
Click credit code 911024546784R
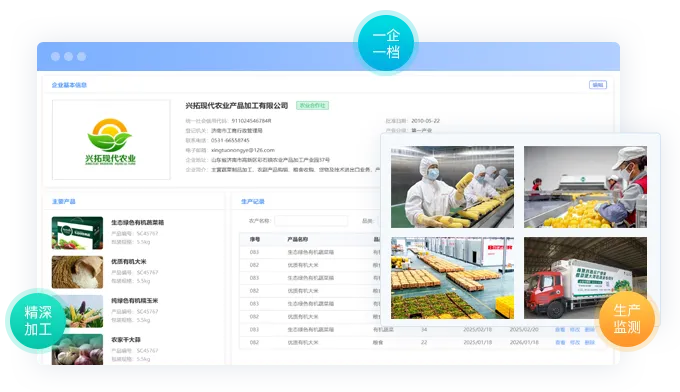pyautogui.click(x=251, y=121)
